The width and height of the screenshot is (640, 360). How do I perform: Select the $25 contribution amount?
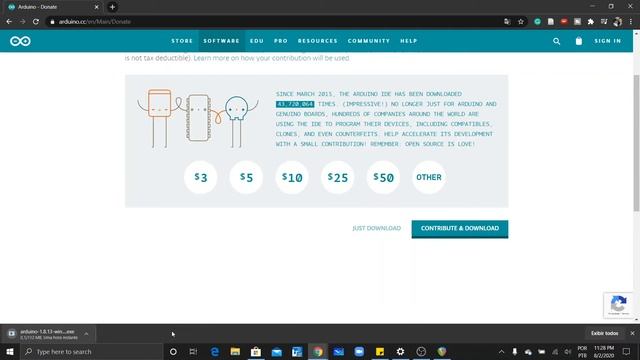click(338, 177)
